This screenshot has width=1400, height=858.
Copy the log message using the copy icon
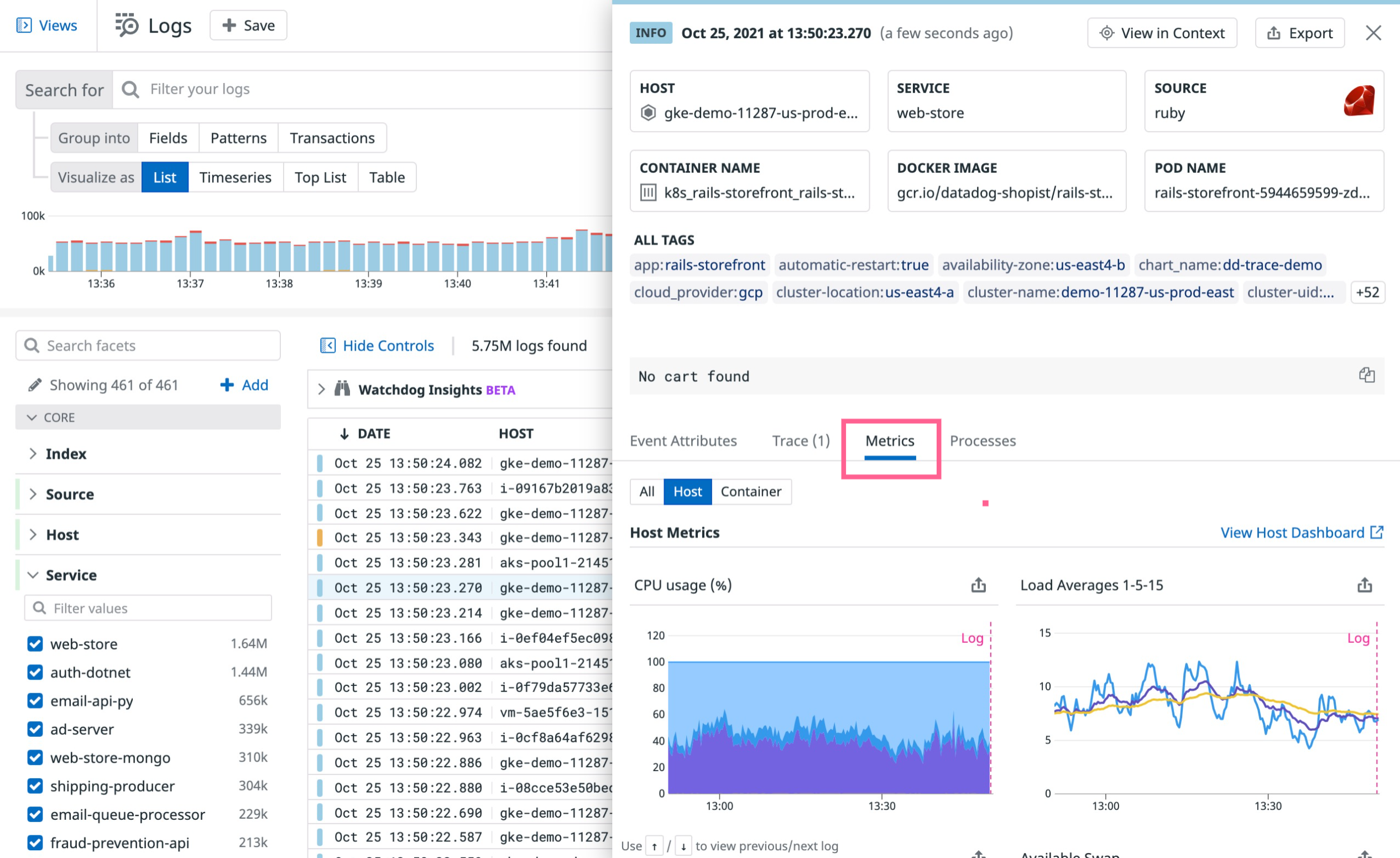pyautogui.click(x=1367, y=375)
